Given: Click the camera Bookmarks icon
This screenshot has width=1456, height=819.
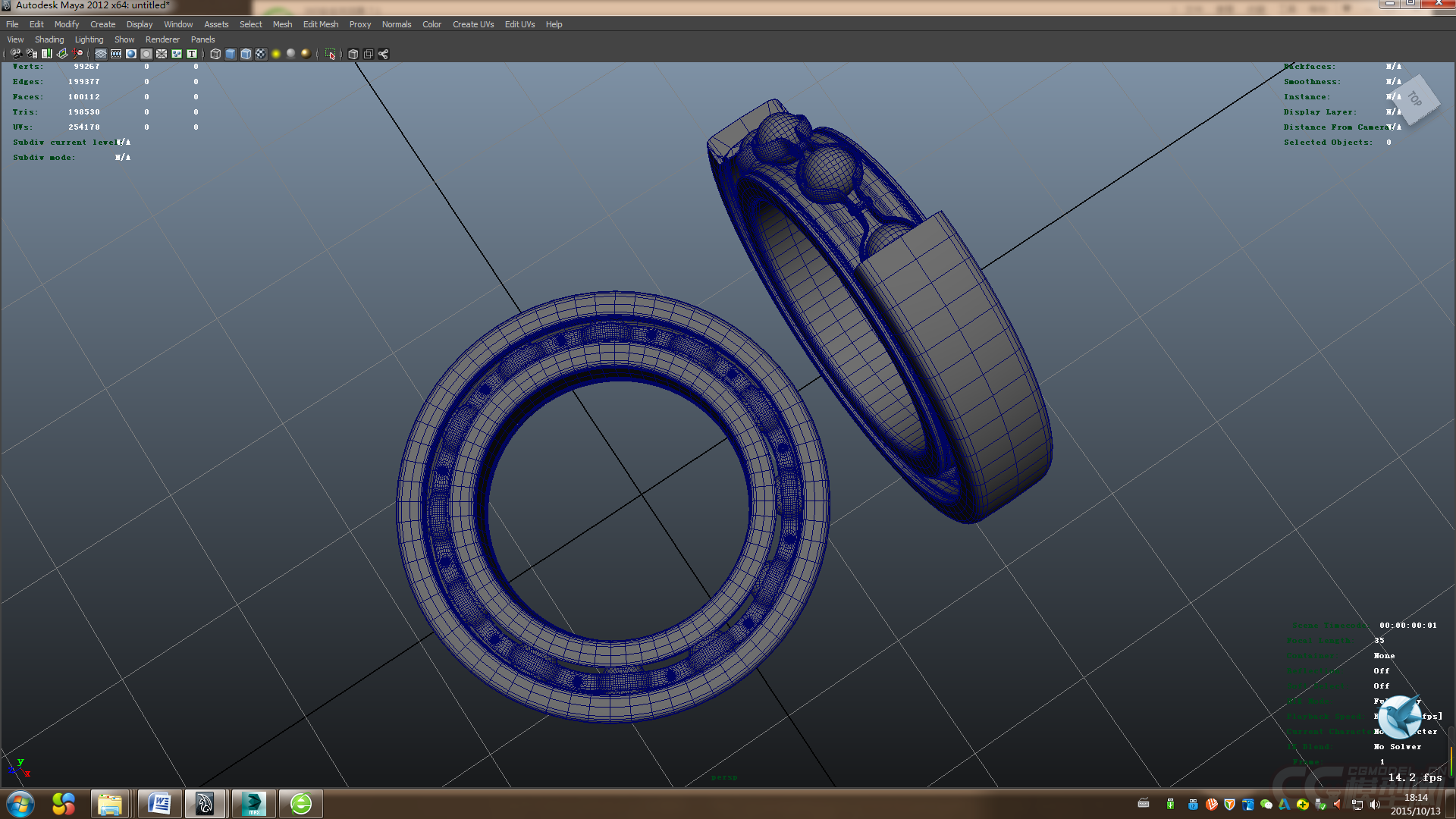Looking at the screenshot, I should point(47,54).
